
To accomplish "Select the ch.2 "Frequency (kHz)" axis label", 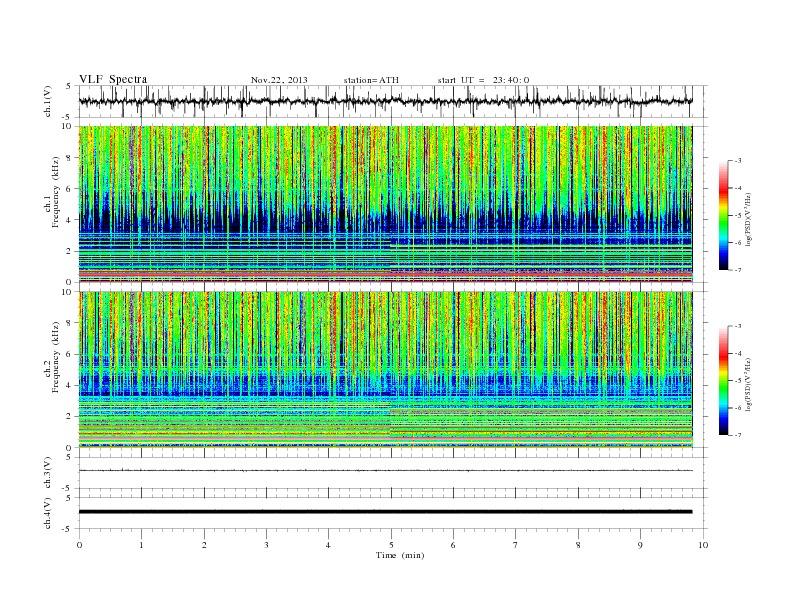I will (x=56, y=356).
